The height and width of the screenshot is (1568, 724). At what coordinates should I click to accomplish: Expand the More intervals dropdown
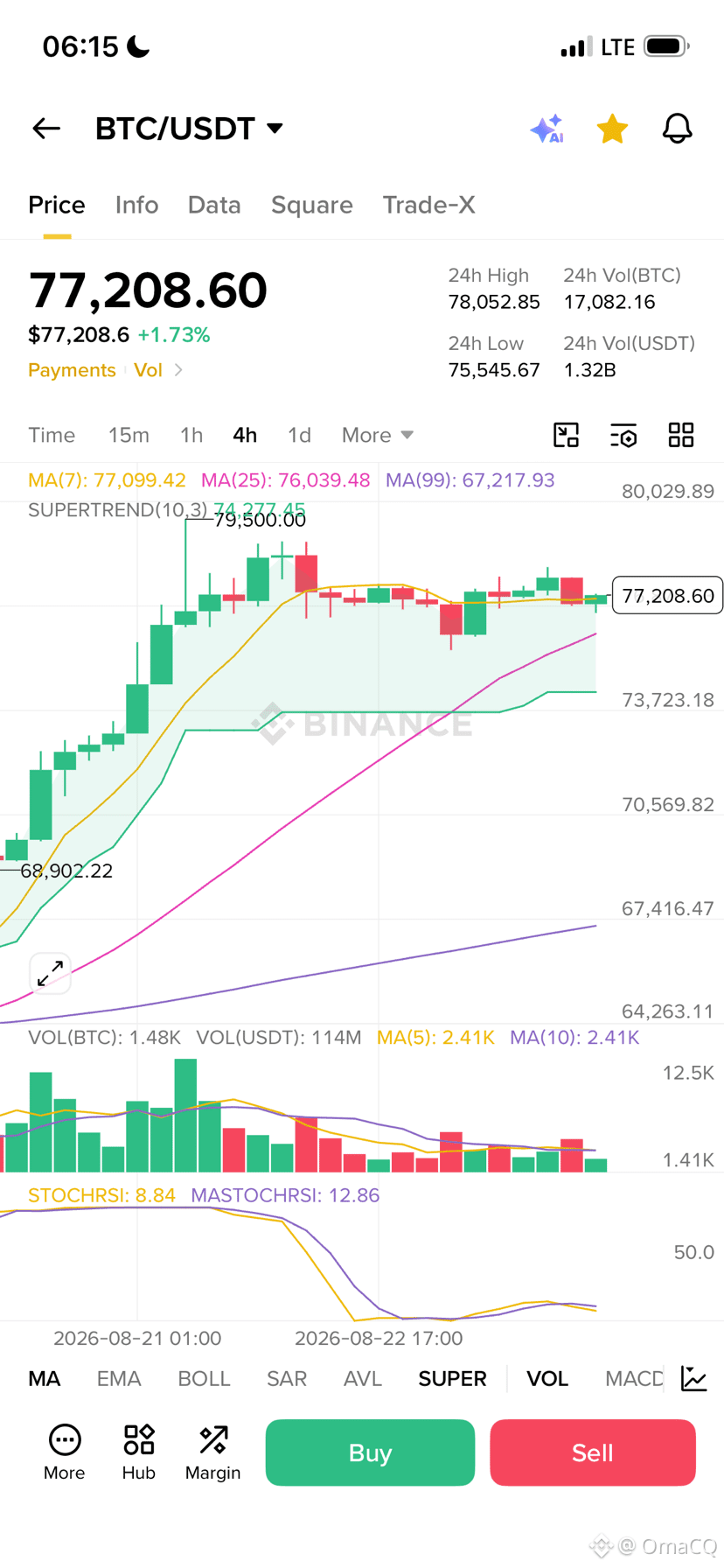pos(377,435)
